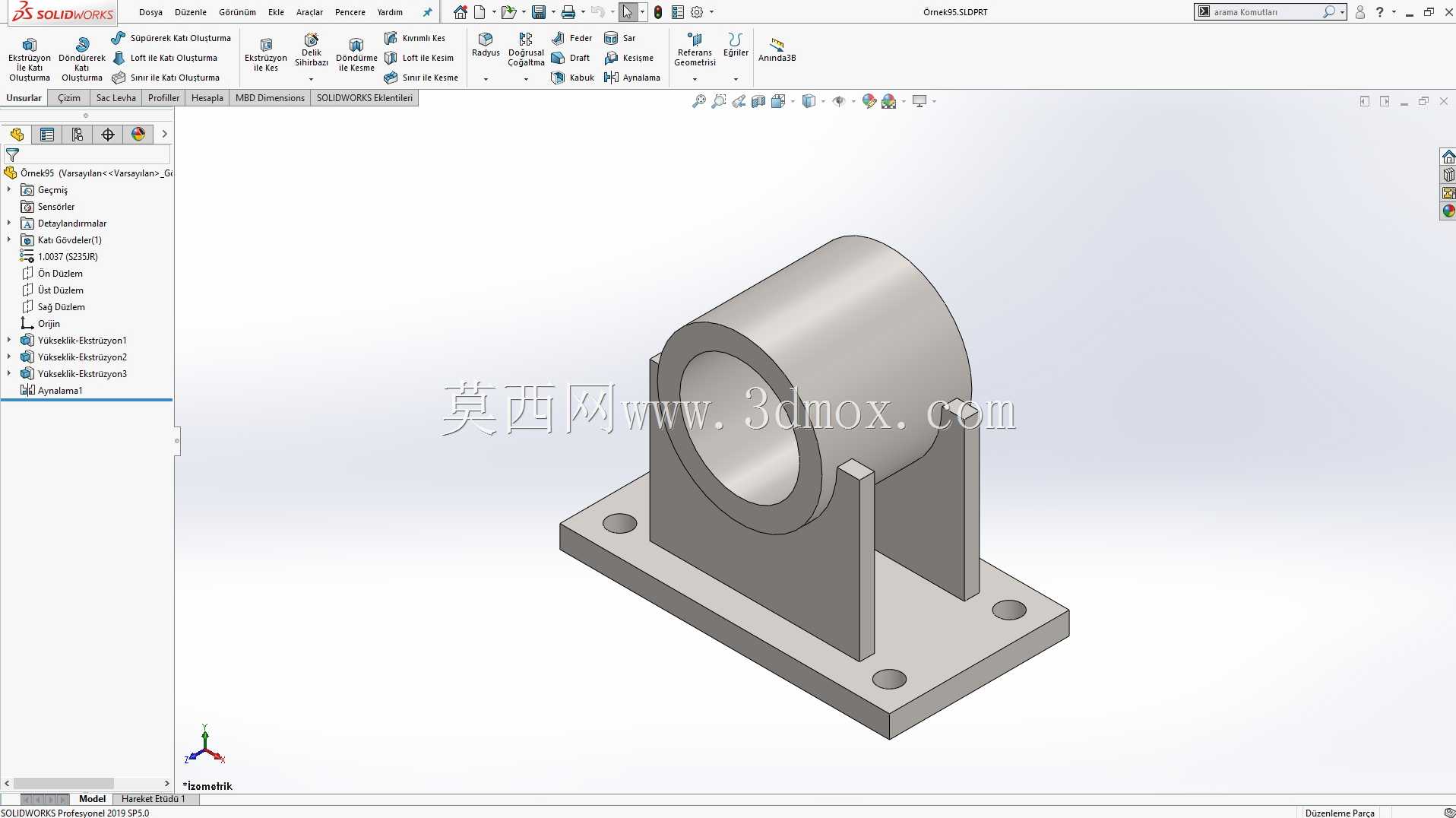Expand the Geçmiş tree node
Image resolution: width=1456 pixels, height=818 pixels.
pyautogui.click(x=9, y=190)
